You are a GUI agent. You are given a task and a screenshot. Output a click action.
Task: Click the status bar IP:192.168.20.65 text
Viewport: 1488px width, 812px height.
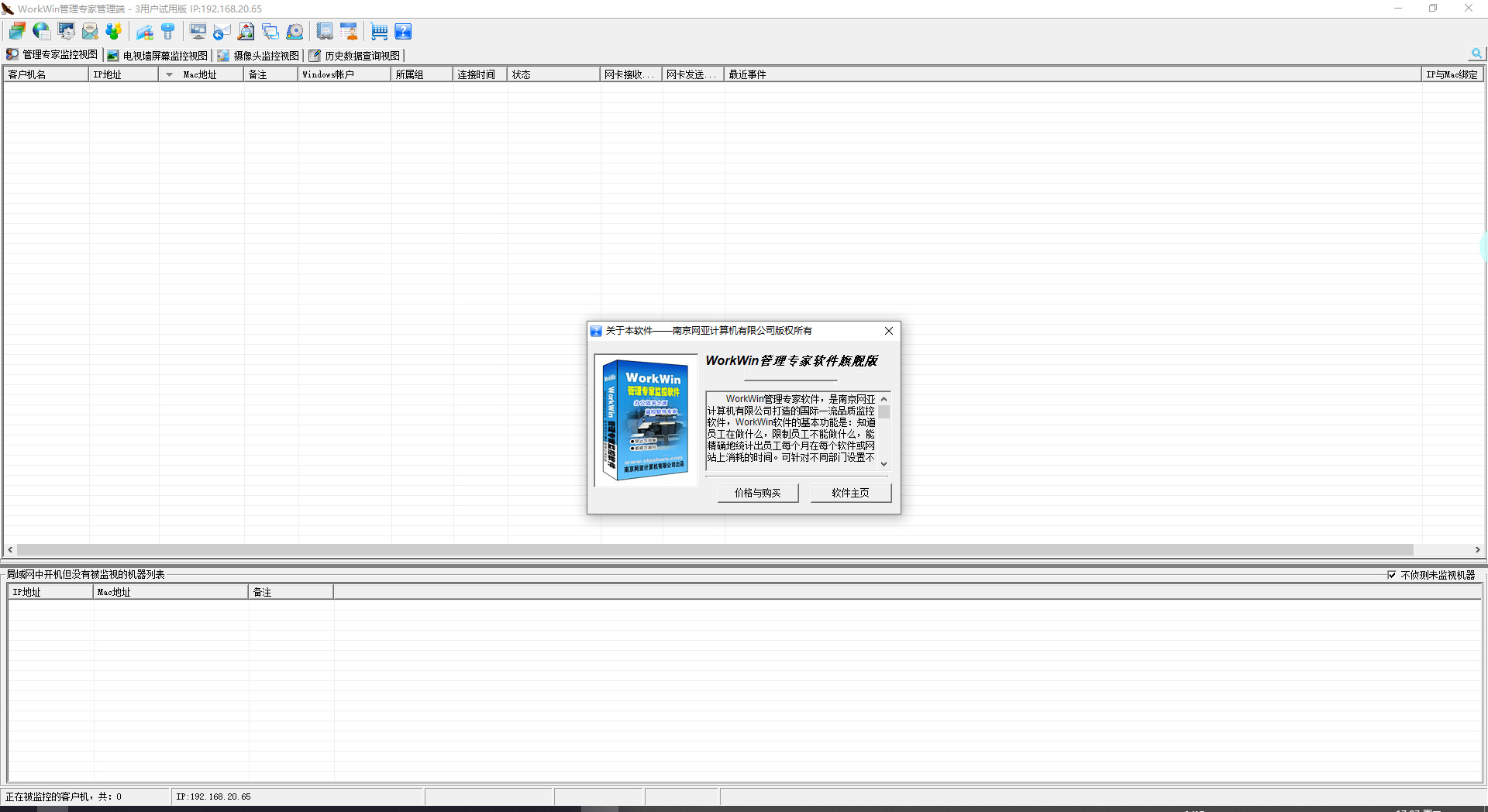click(x=213, y=797)
